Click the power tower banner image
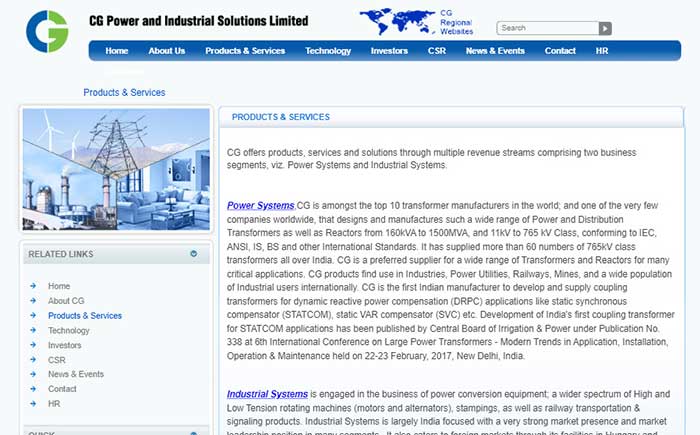 (x=116, y=169)
